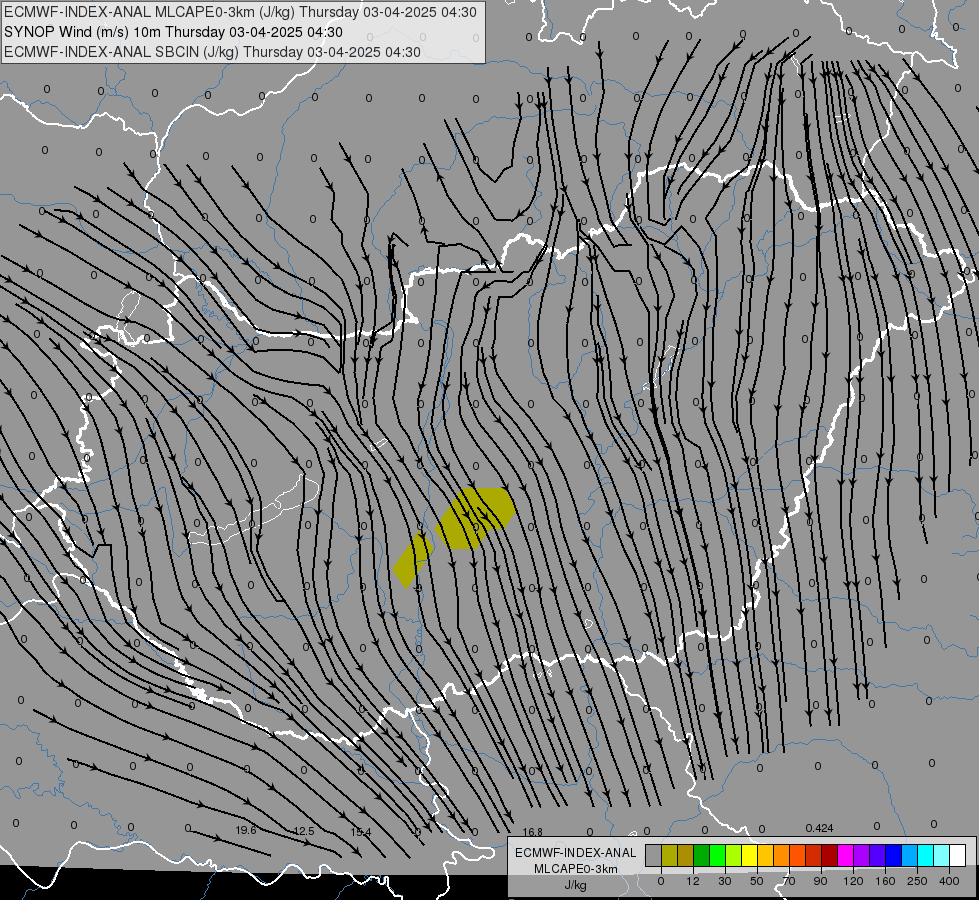Click the legend scale label 400
The height and width of the screenshot is (900, 979).
click(x=949, y=881)
